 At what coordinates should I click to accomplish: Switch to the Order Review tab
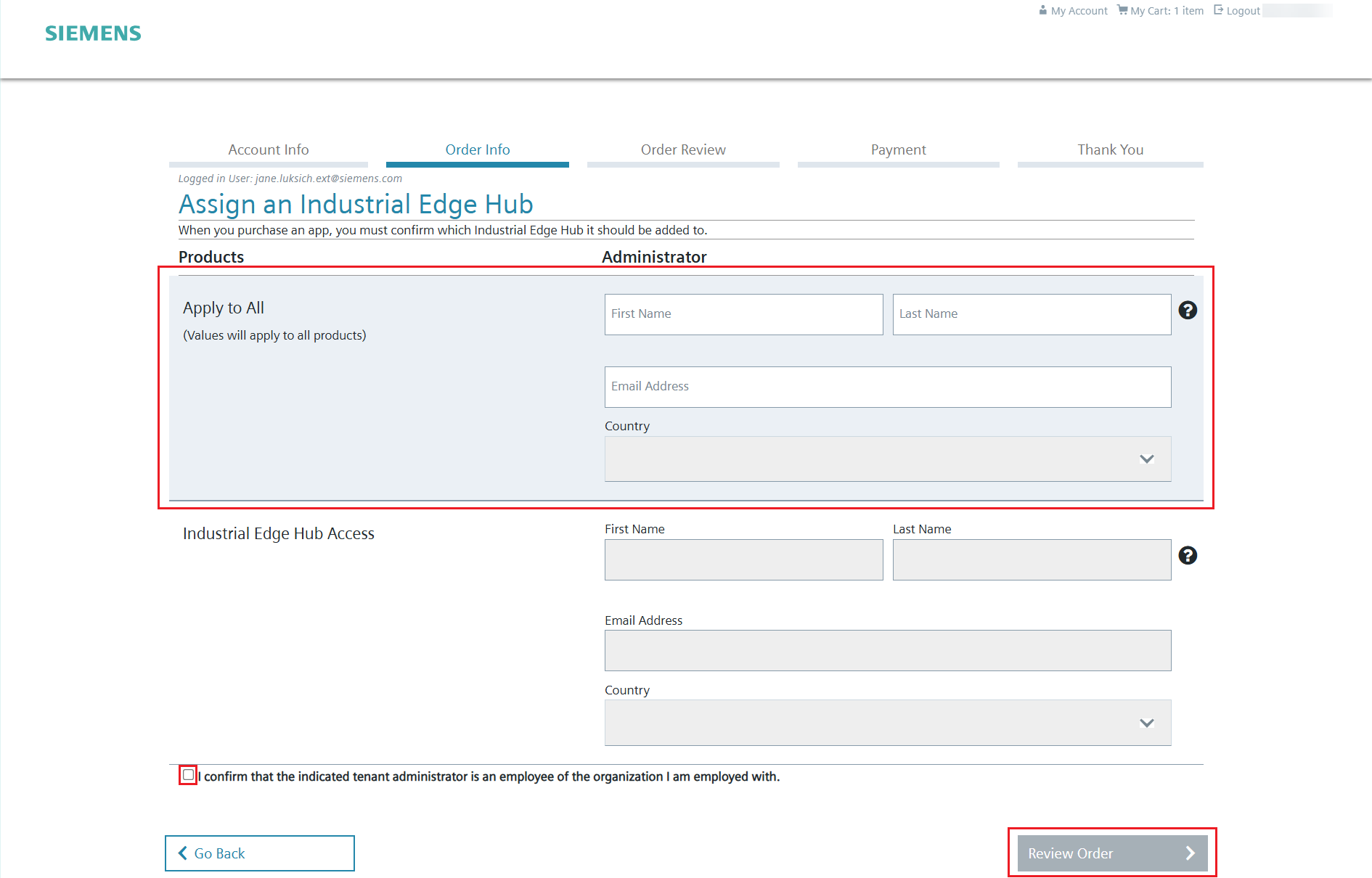coord(682,149)
